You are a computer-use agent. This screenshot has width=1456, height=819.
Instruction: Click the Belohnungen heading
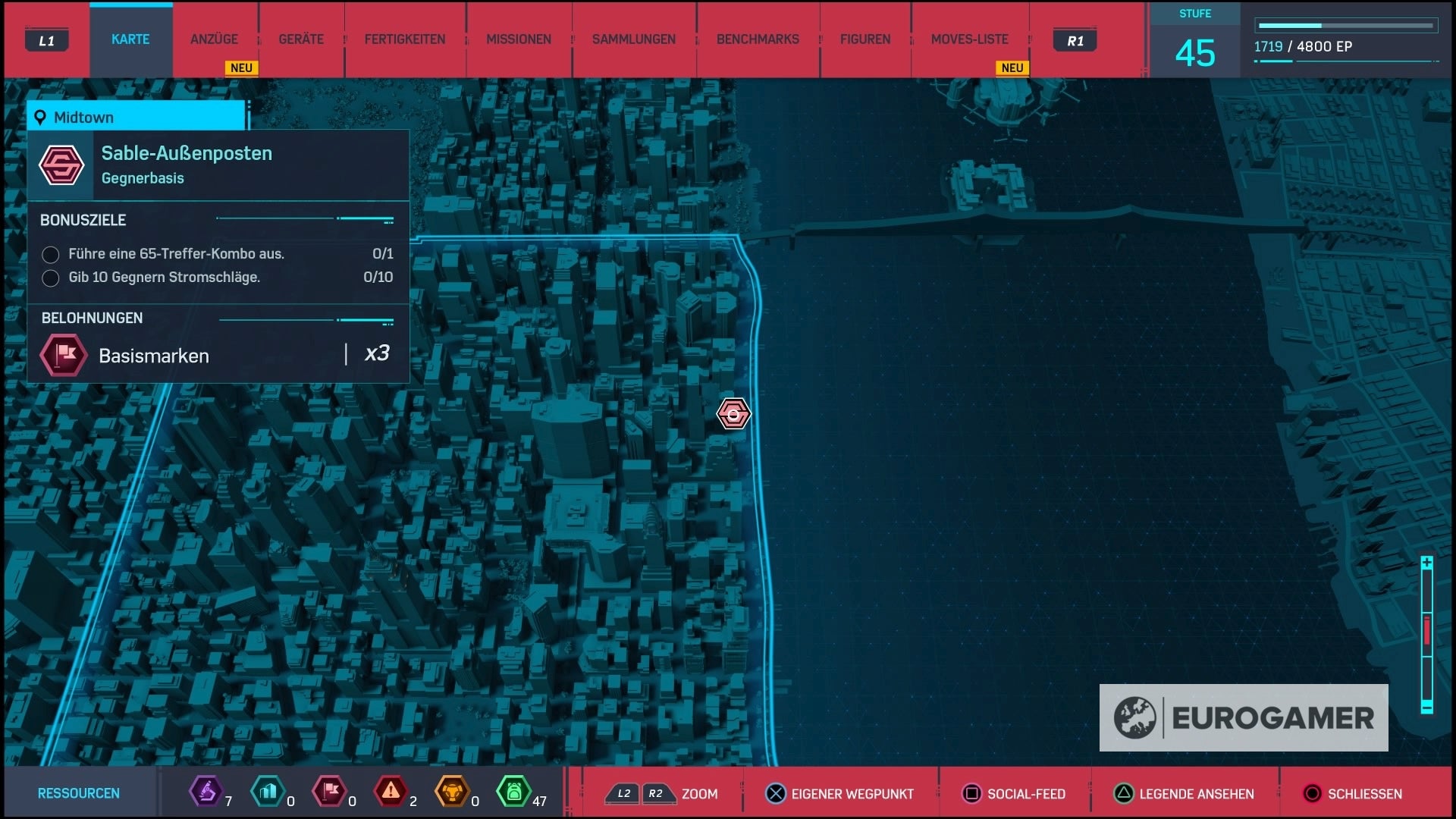click(x=92, y=318)
